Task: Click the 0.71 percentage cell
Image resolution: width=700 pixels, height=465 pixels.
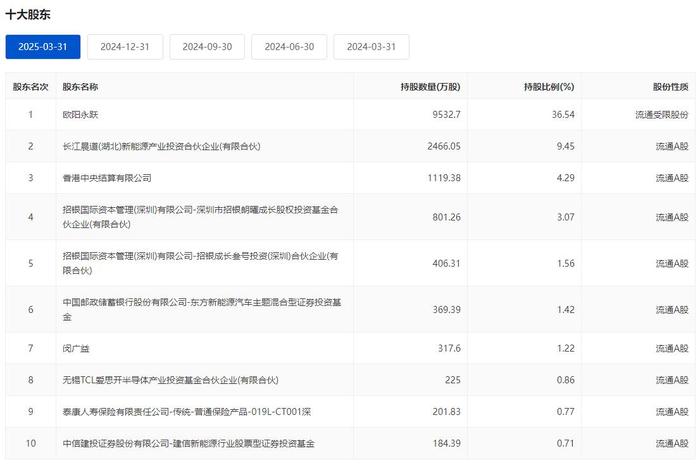Action: click(566, 444)
